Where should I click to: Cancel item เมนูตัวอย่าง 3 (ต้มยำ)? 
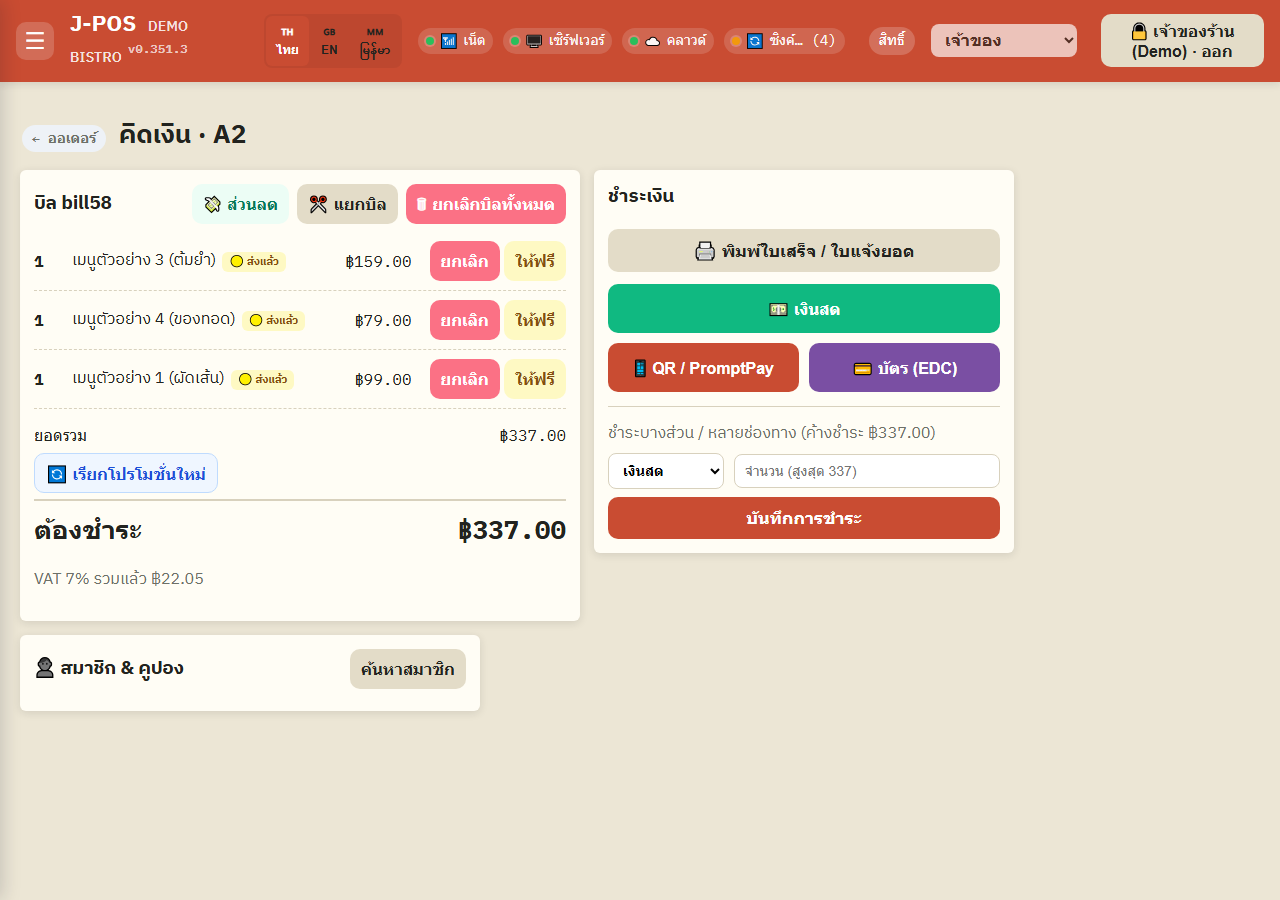pyautogui.click(x=465, y=261)
